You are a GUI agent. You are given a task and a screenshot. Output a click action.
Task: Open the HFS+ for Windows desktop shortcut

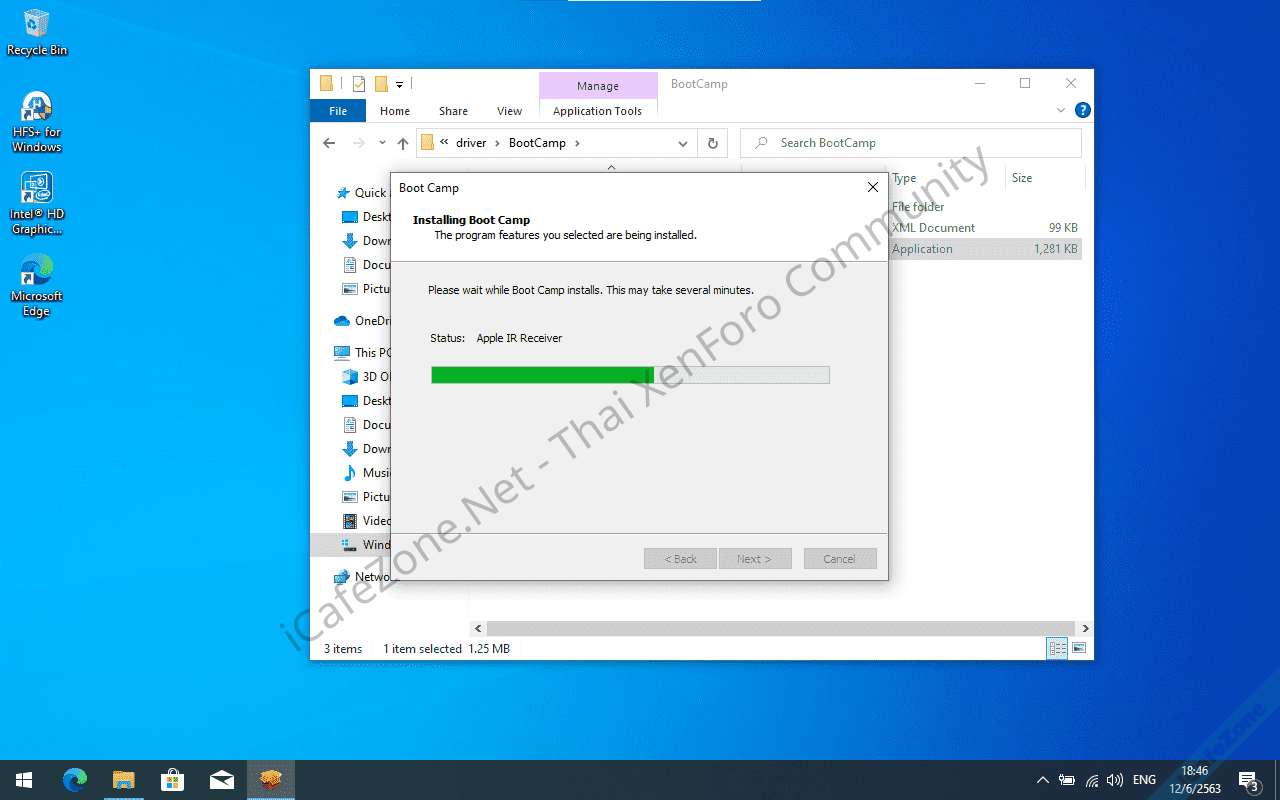coord(37,121)
